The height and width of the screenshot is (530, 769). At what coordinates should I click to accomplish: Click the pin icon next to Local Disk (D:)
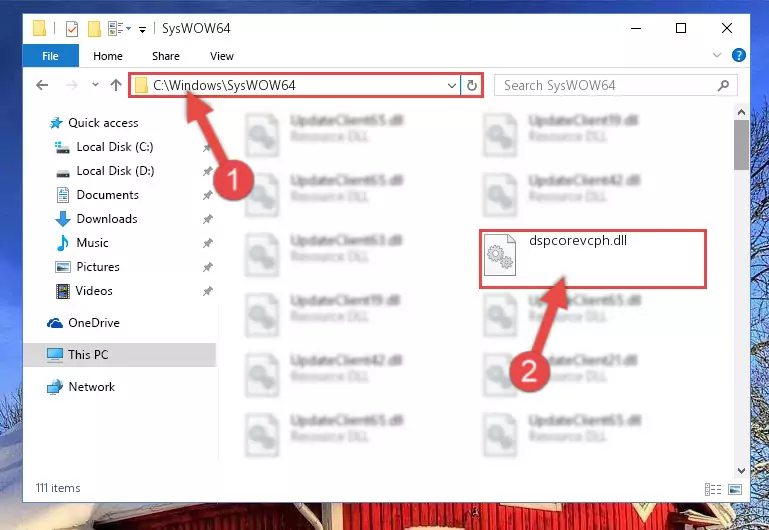tap(207, 171)
